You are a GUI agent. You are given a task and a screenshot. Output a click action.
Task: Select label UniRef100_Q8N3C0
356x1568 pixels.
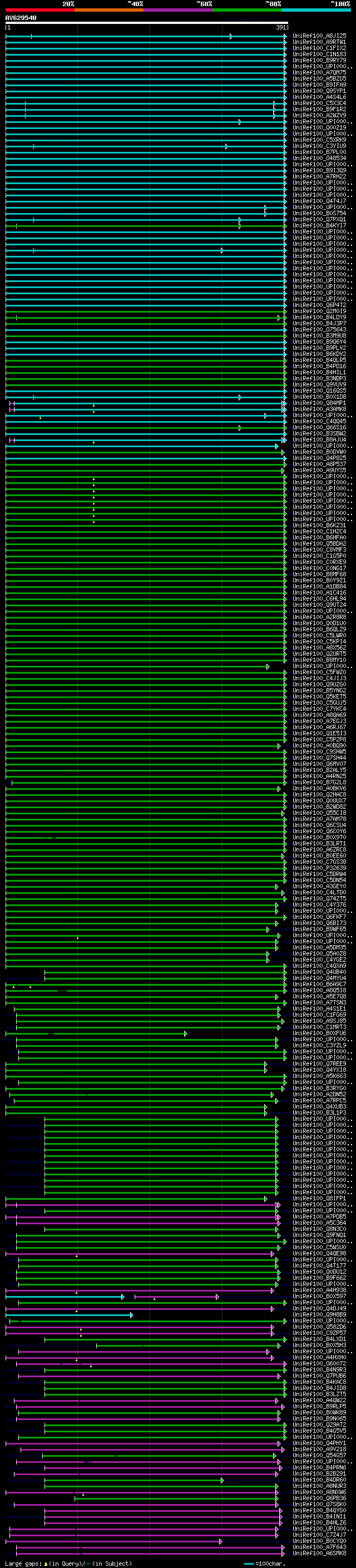(x=319, y=1229)
